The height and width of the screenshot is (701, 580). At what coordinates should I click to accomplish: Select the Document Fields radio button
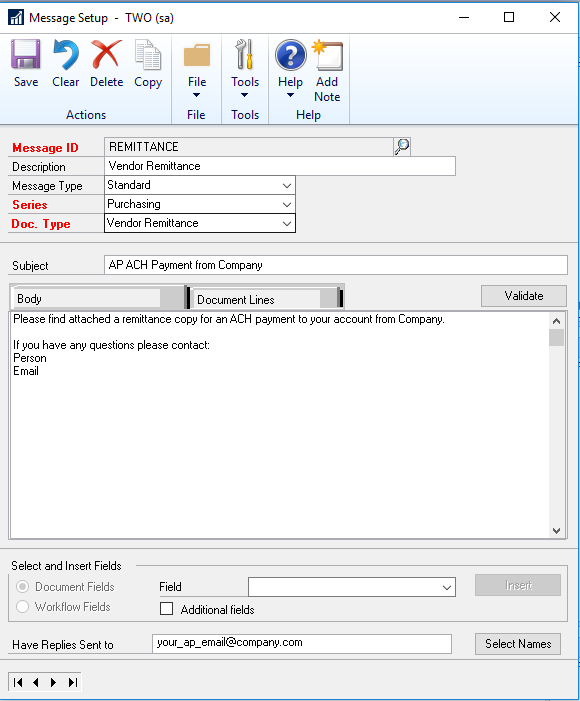tap(22, 586)
